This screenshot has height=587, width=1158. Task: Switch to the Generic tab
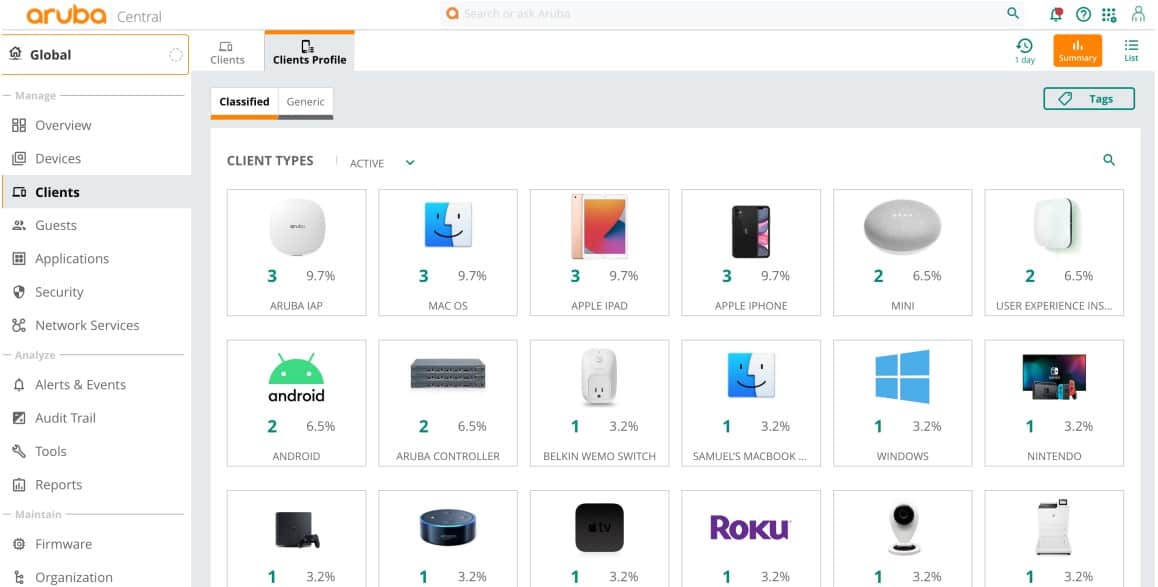[x=306, y=102]
